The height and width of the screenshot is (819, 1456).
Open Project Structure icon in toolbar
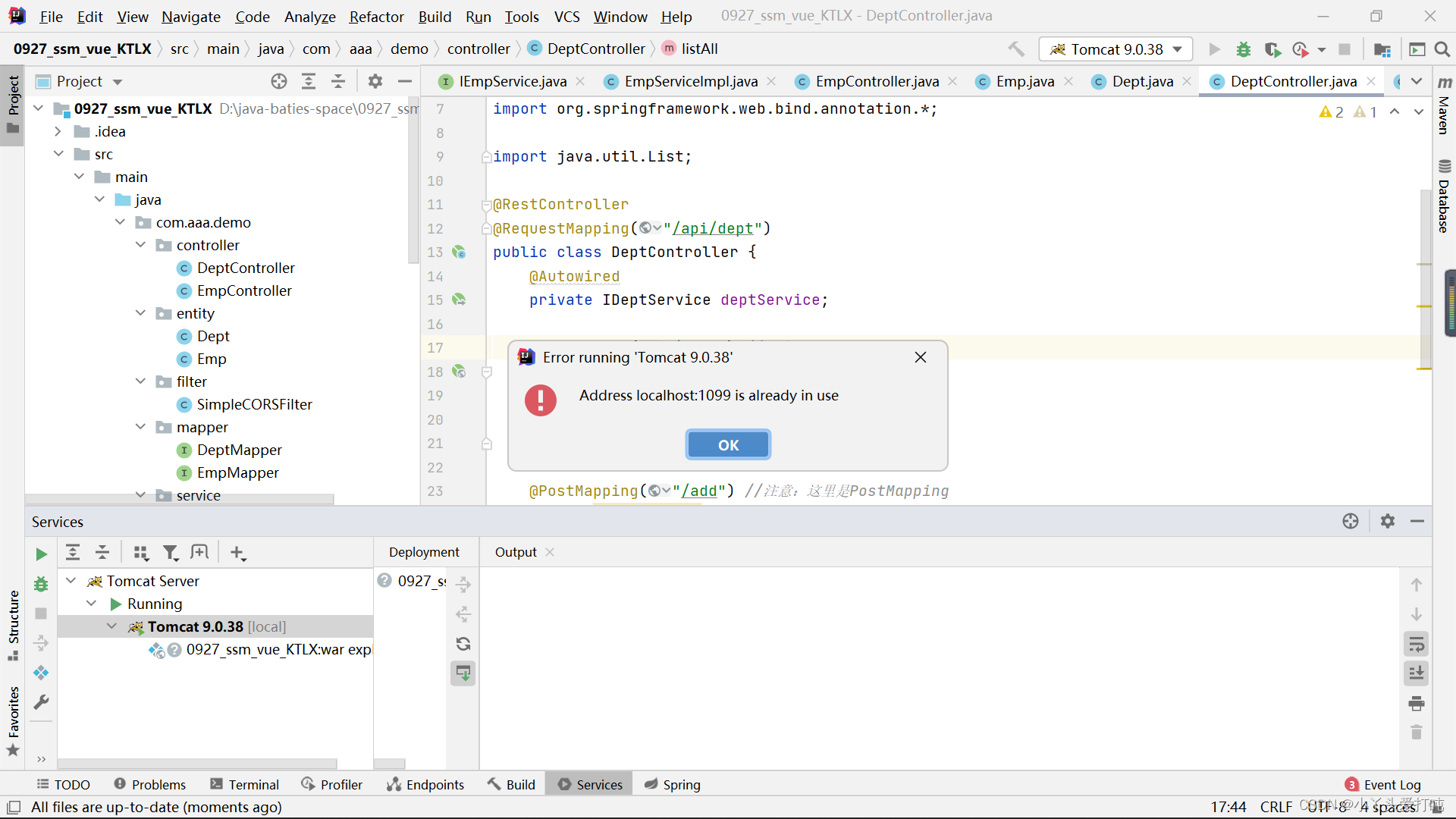coord(1382,49)
